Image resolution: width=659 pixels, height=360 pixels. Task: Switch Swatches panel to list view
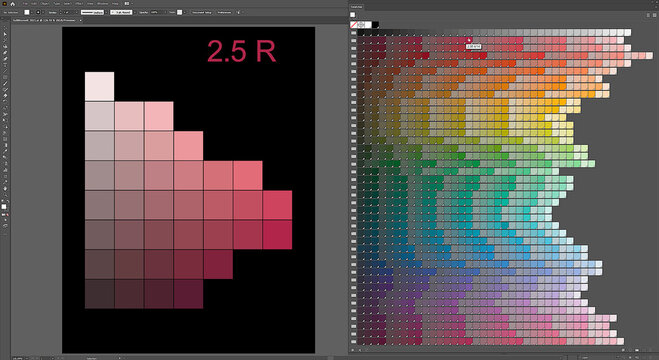pos(648,15)
